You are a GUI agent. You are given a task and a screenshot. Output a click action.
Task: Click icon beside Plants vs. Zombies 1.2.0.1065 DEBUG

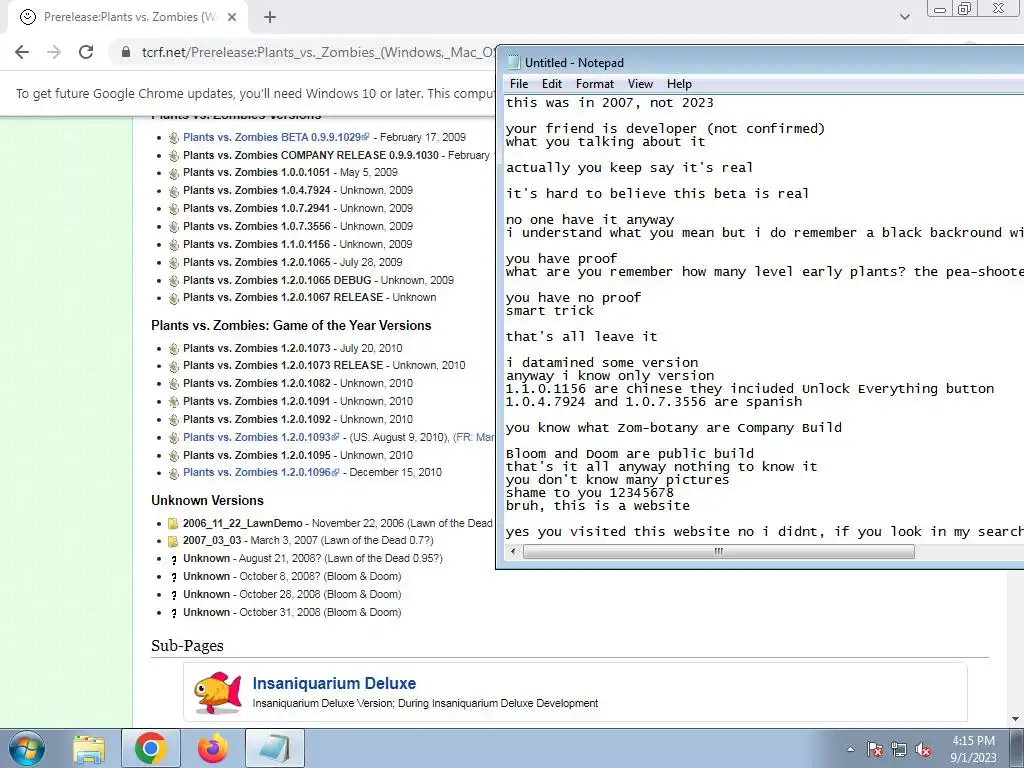point(174,281)
